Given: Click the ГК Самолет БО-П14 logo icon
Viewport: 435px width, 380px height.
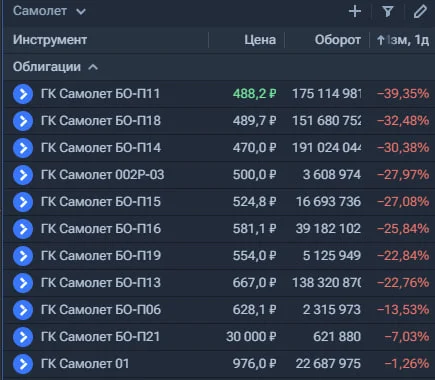Looking at the screenshot, I should 23,148.
